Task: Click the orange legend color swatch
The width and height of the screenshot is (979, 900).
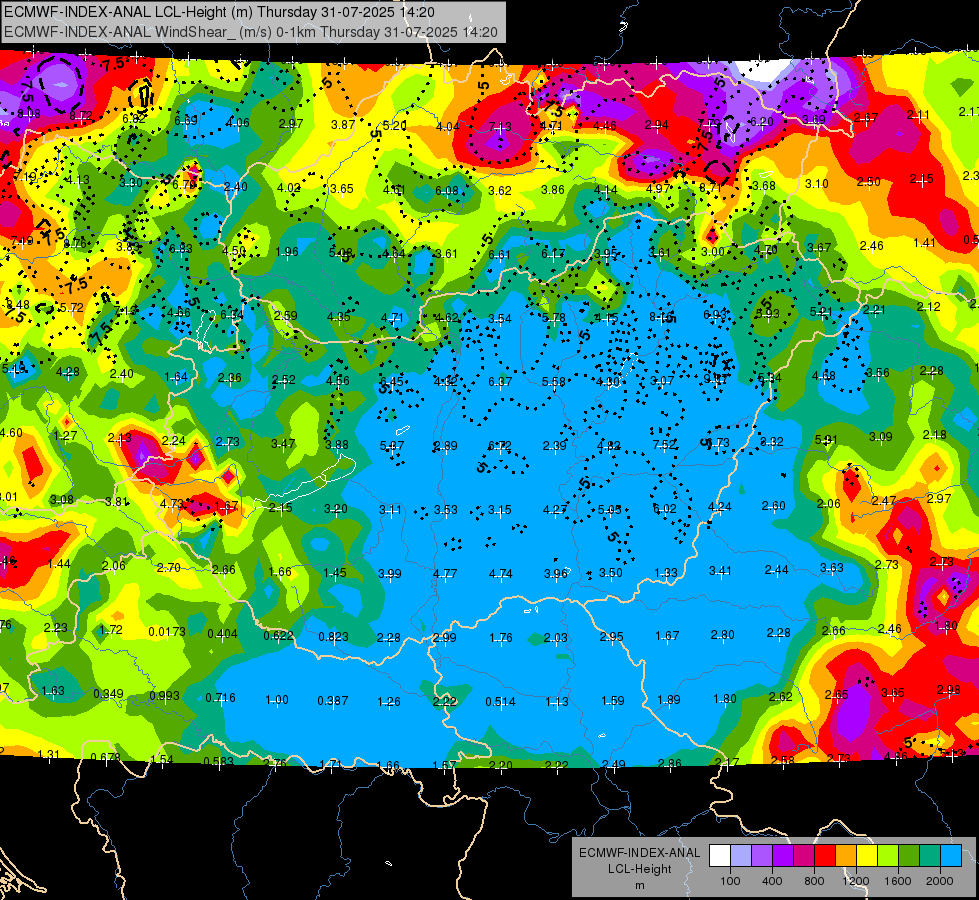Action: click(846, 855)
